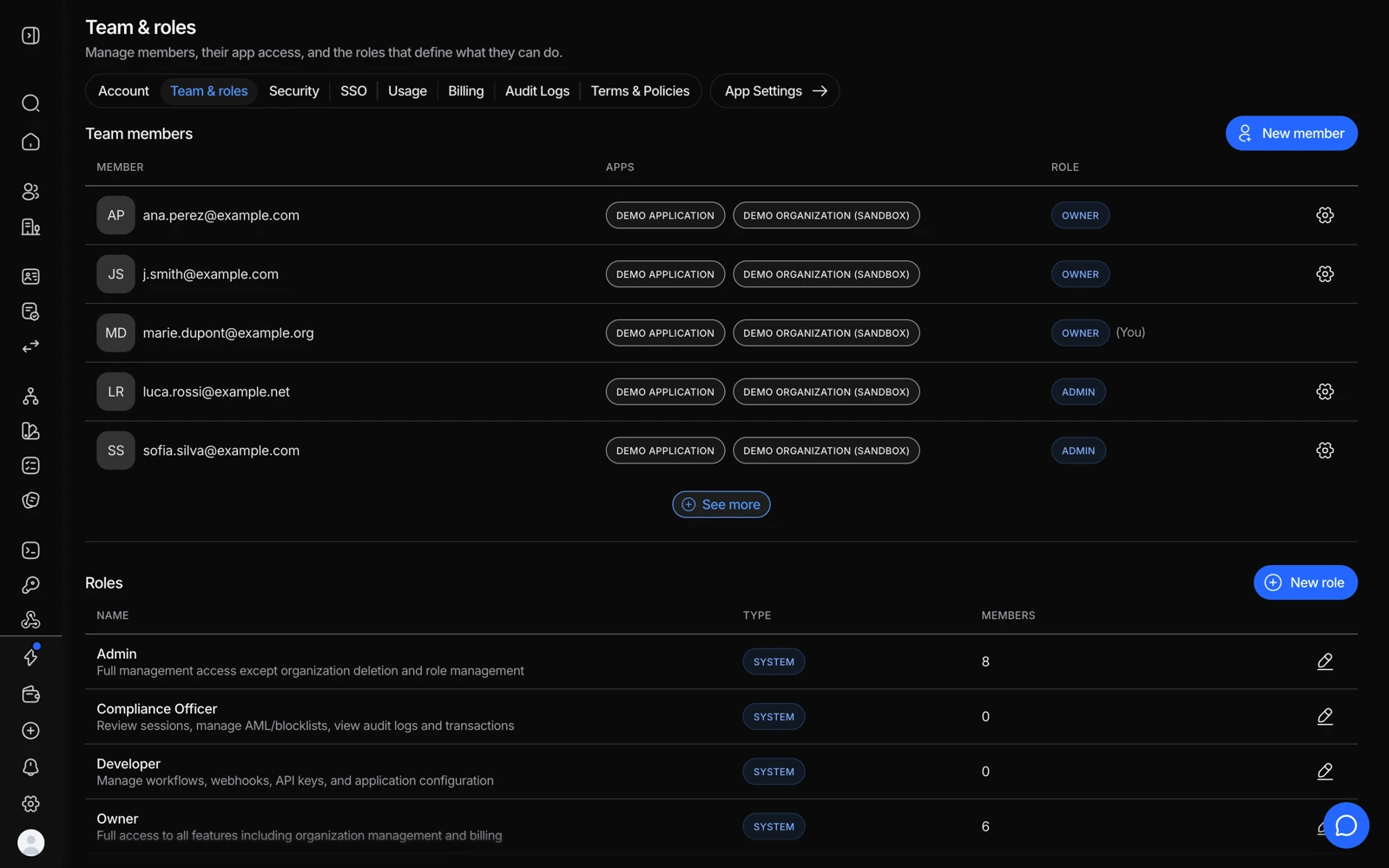
Task: Click member count 8 for Admin role
Action: [985, 661]
